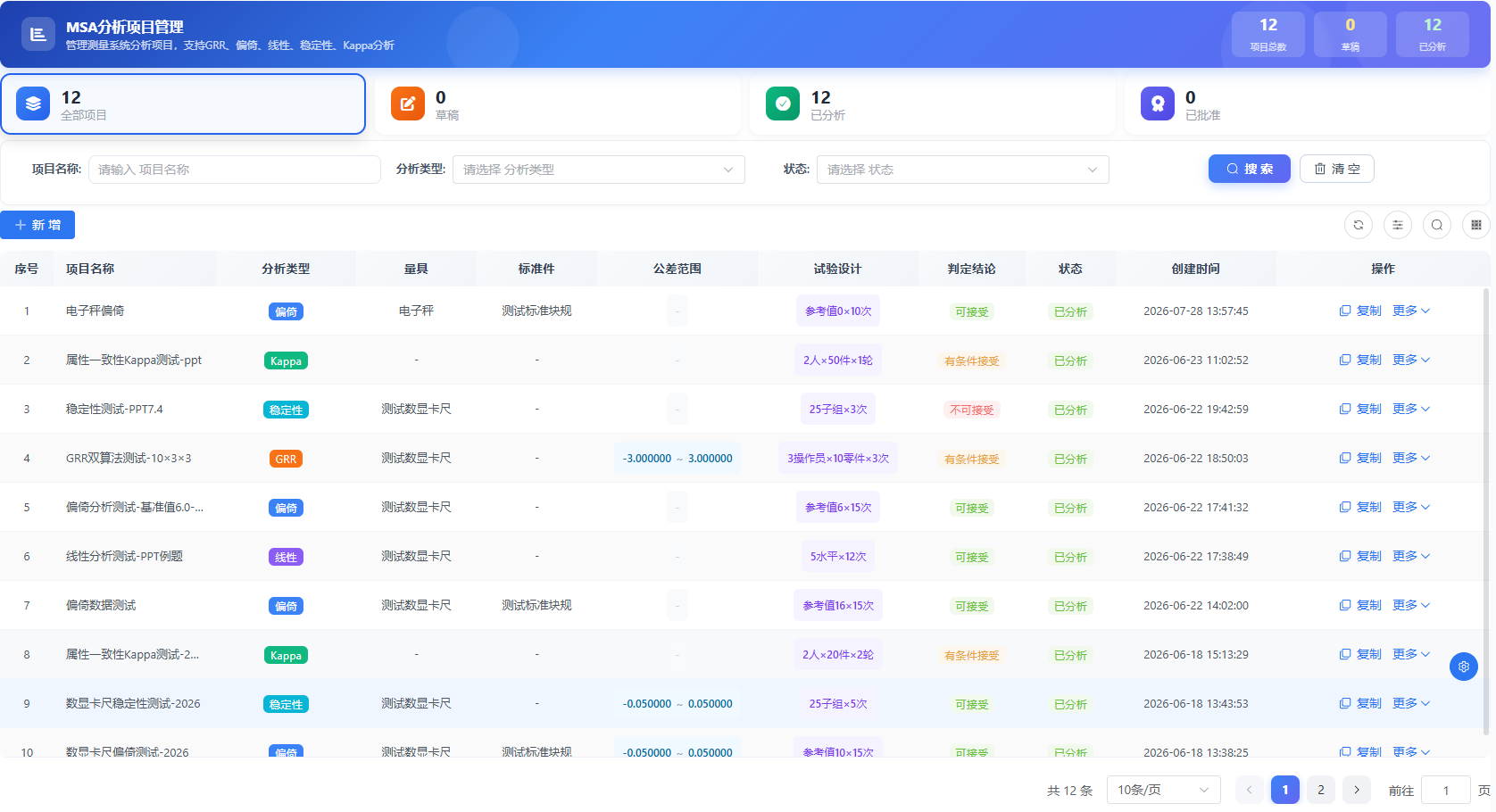Select the 已批准 stat card
The width and height of the screenshot is (1496, 812).
point(1308,104)
